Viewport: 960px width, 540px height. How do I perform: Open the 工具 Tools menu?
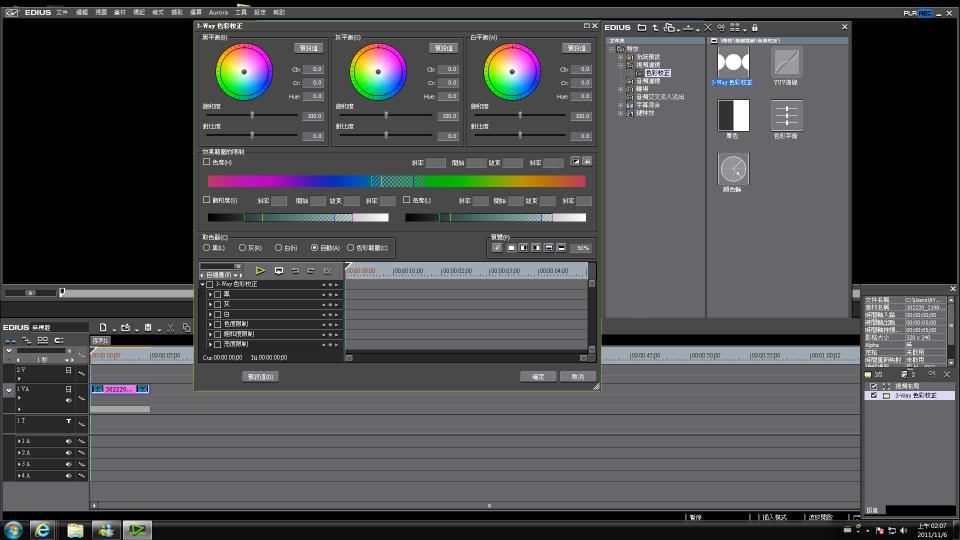pos(241,12)
